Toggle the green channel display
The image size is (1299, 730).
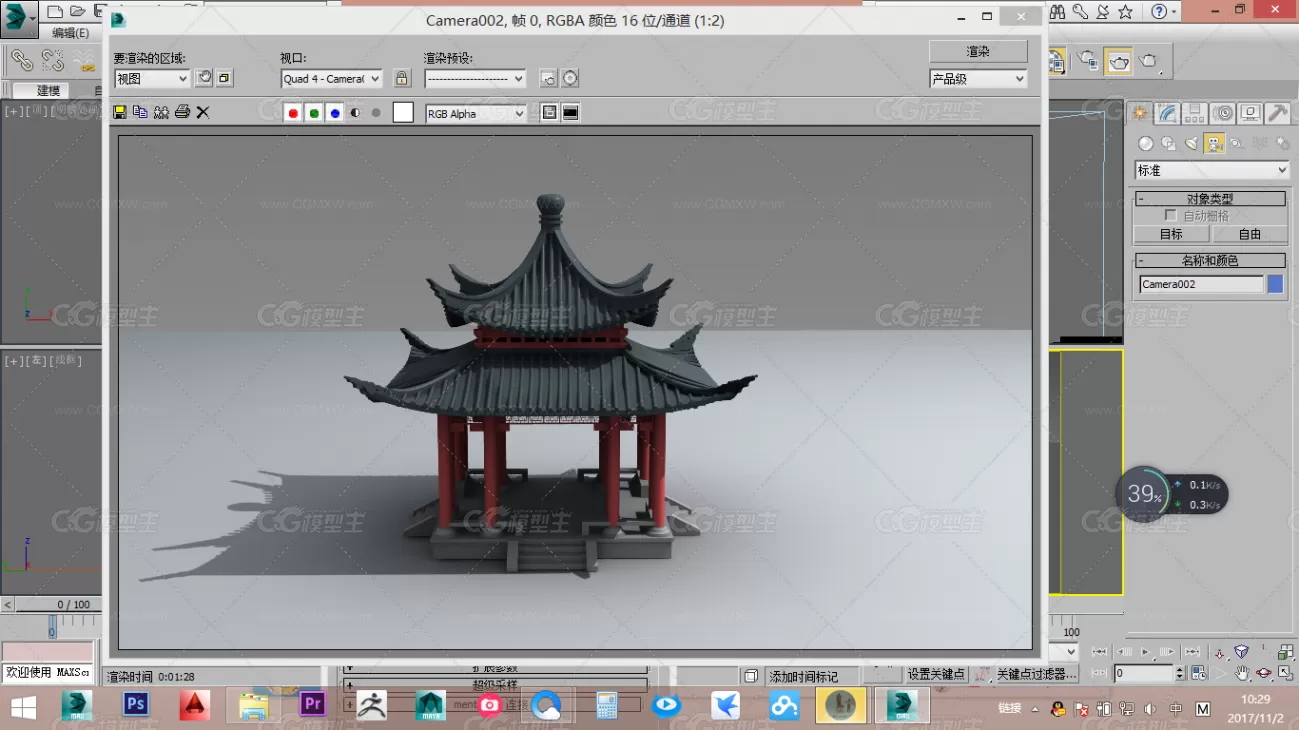(x=314, y=113)
